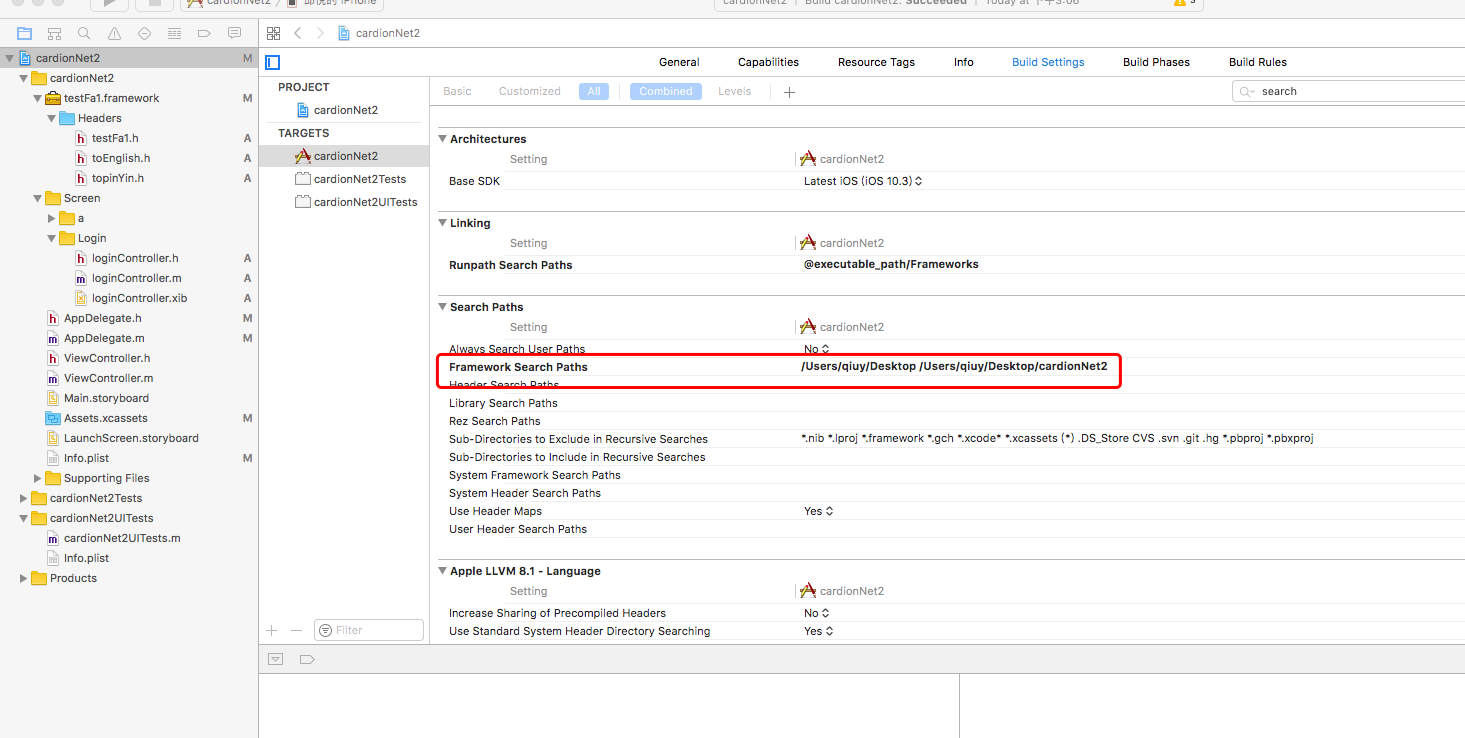Go forward with the jump bar arrow
This screenshot has width=1465, height=738.
coord(320,33)
